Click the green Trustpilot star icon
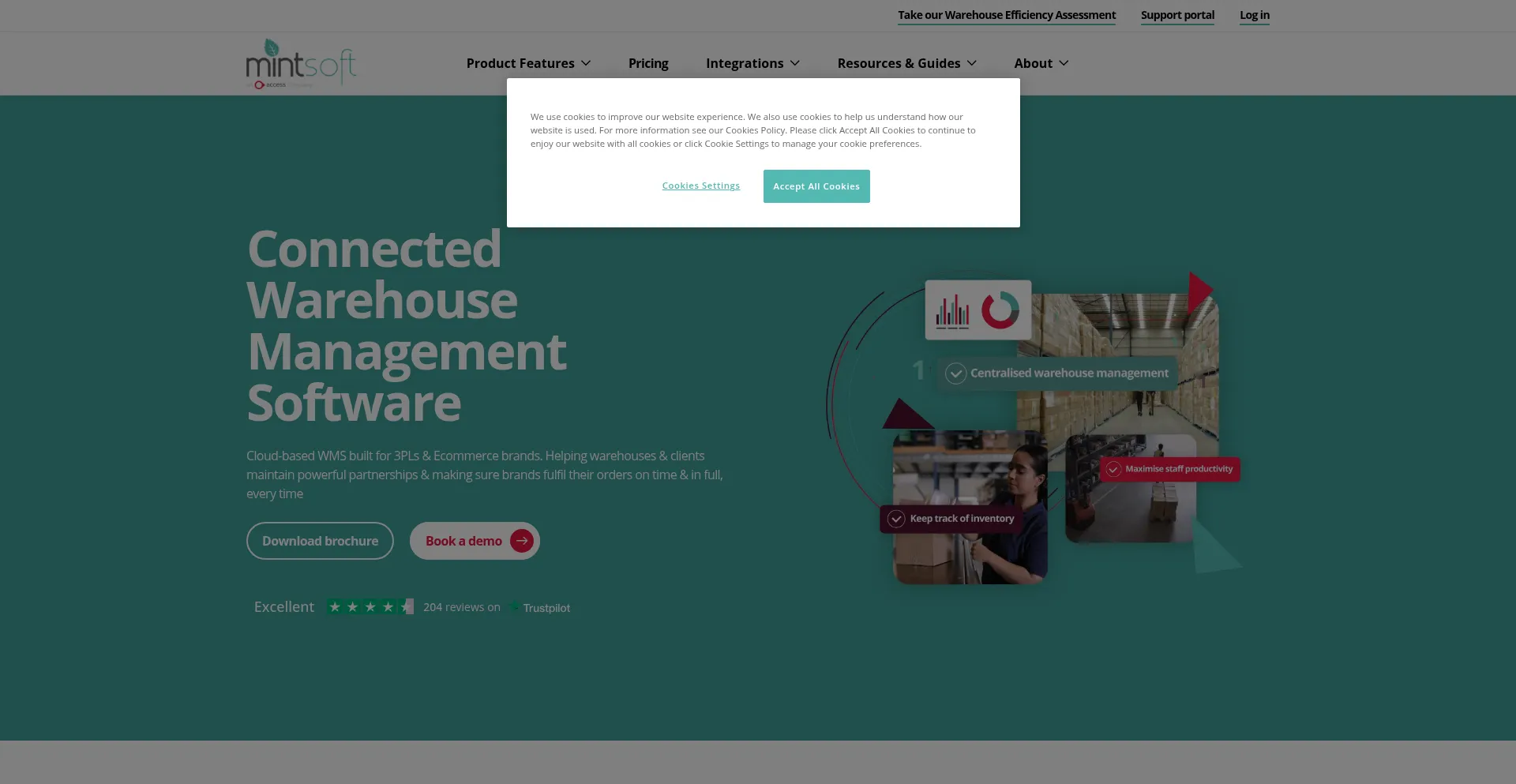This screenshot has height=784, width=1516. pos(514,607)
